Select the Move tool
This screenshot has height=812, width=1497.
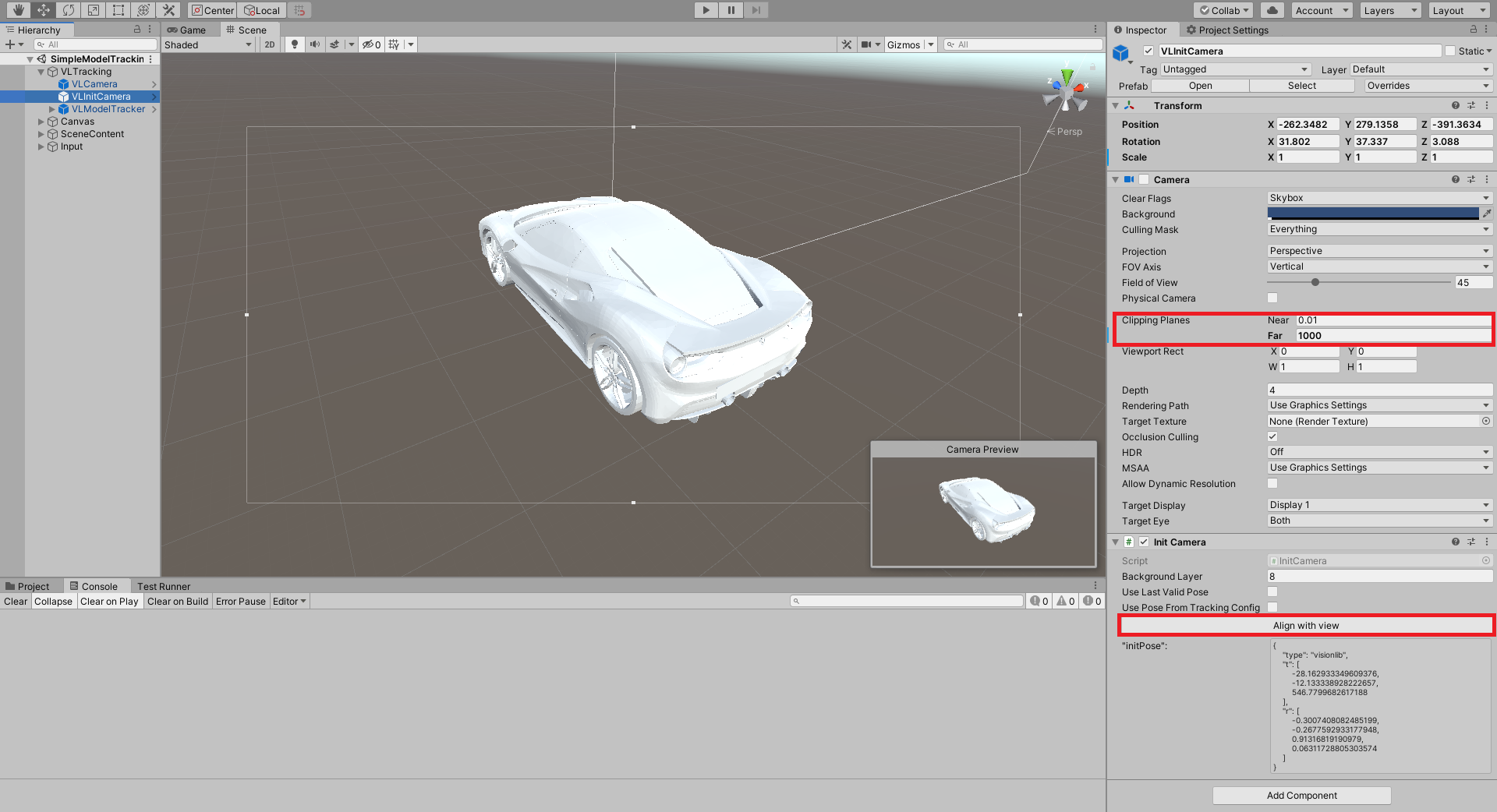pyautogui.click(x=43, y=10)
